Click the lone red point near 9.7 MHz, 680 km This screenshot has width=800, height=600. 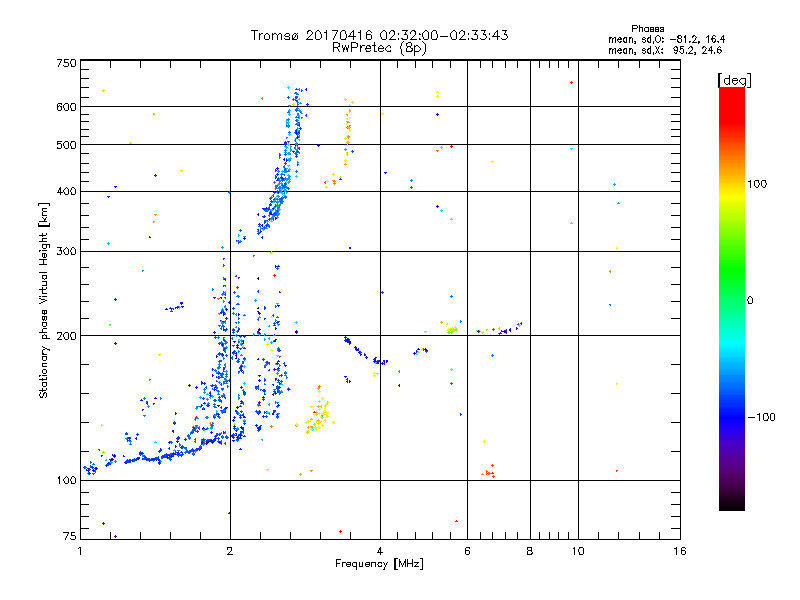point(571,82)
